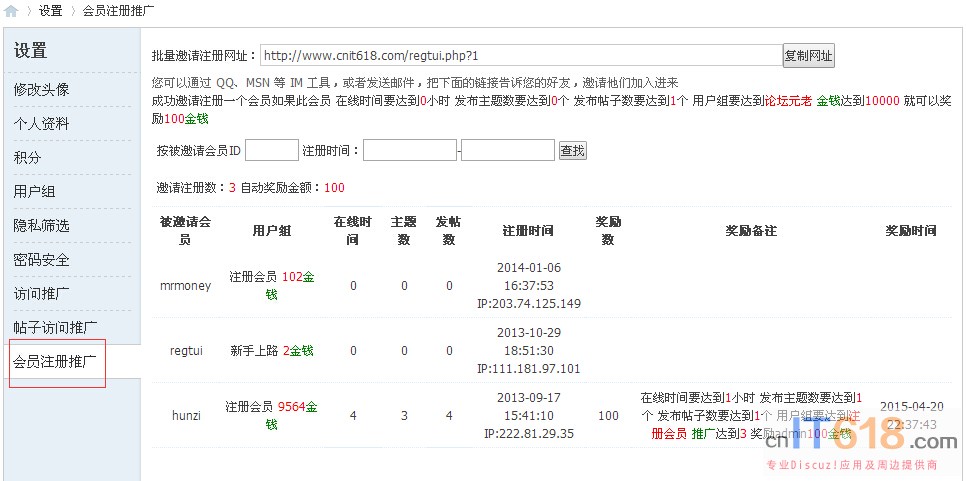Open 密码安全 sidebar item

[41, 260]
